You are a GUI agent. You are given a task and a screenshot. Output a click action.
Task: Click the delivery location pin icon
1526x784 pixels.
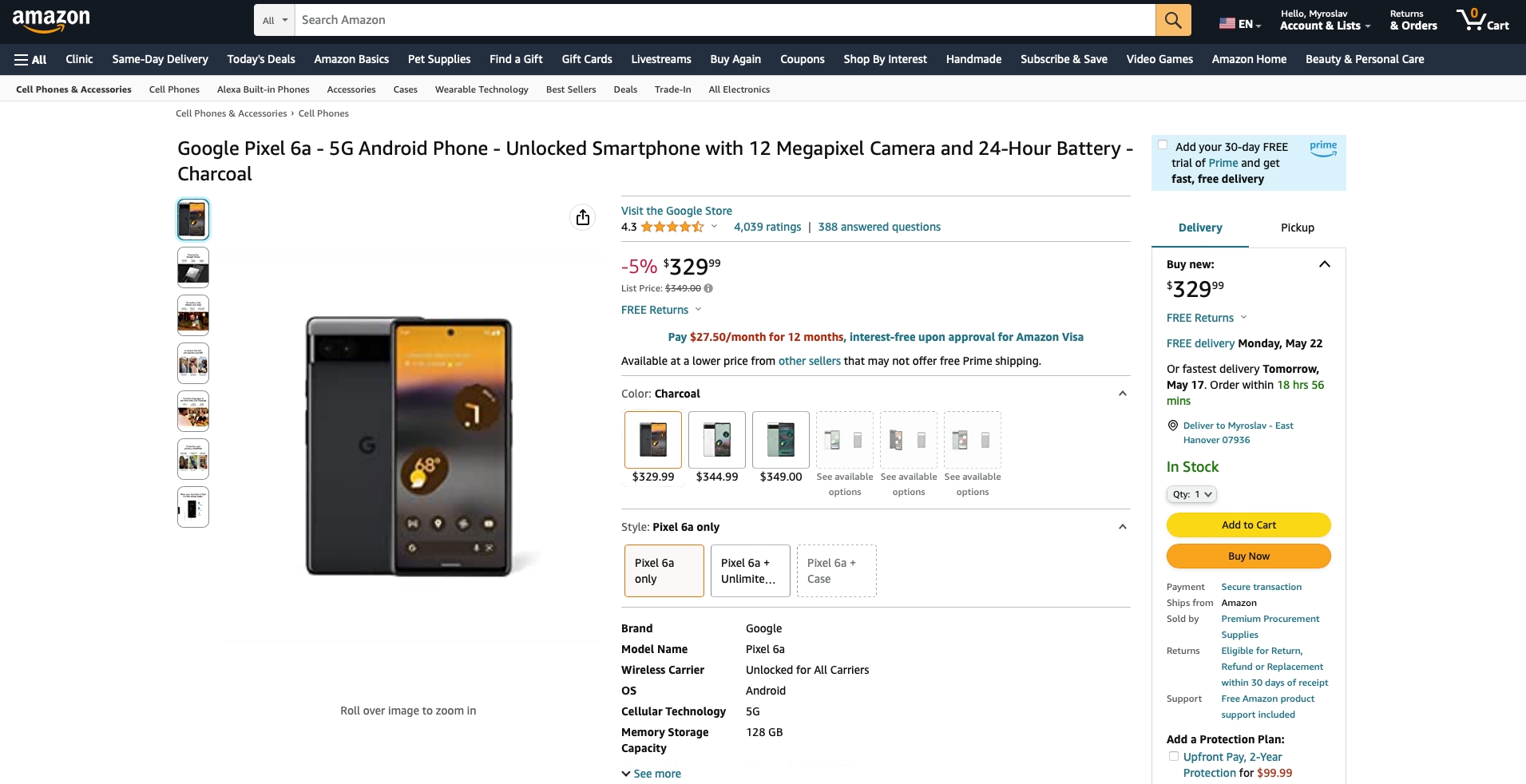(1173, 426)
